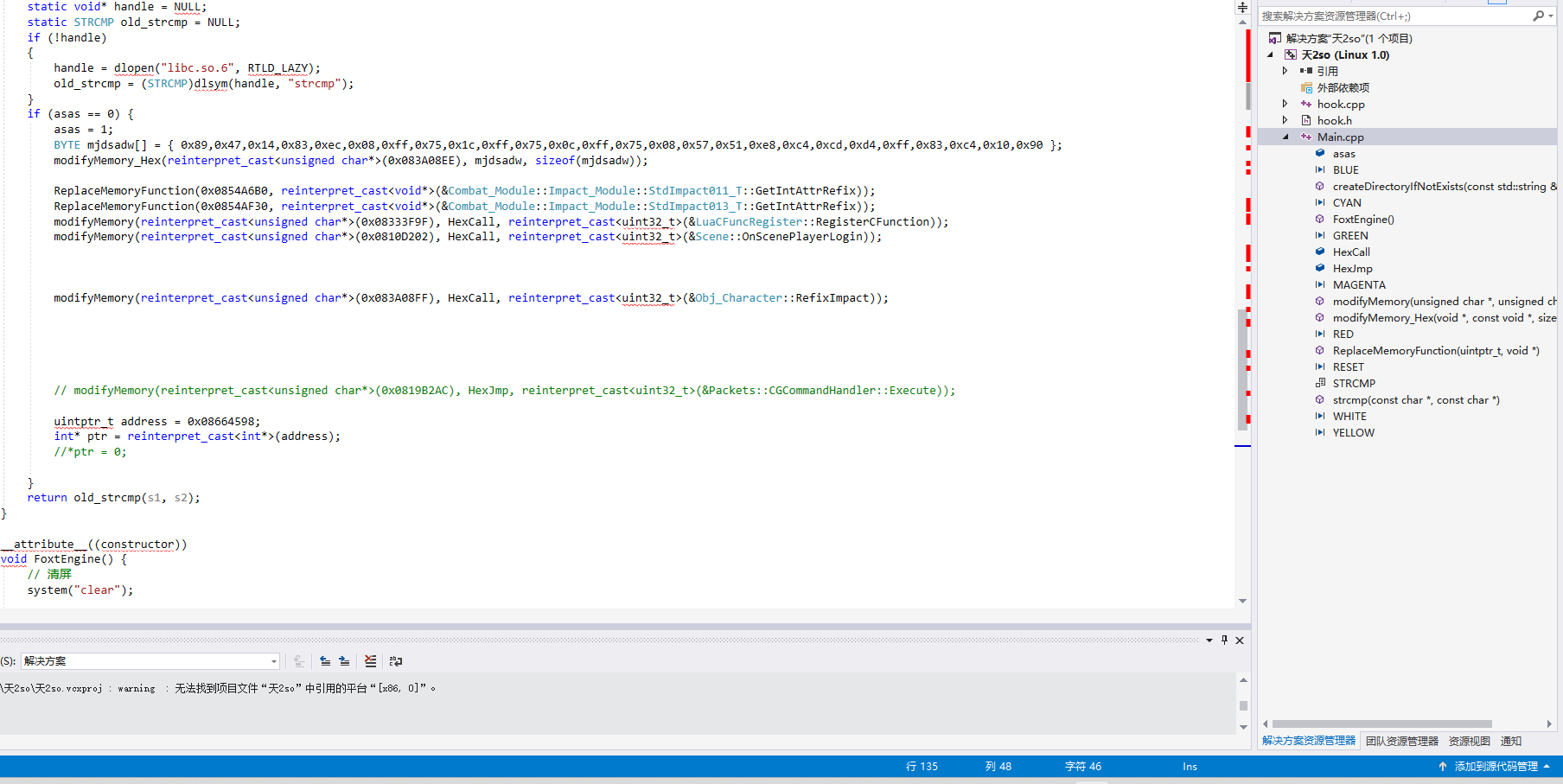Switch to the 团队资源管理器 tab
This screenshot has height=784, width=1563.
(1401, 741)
